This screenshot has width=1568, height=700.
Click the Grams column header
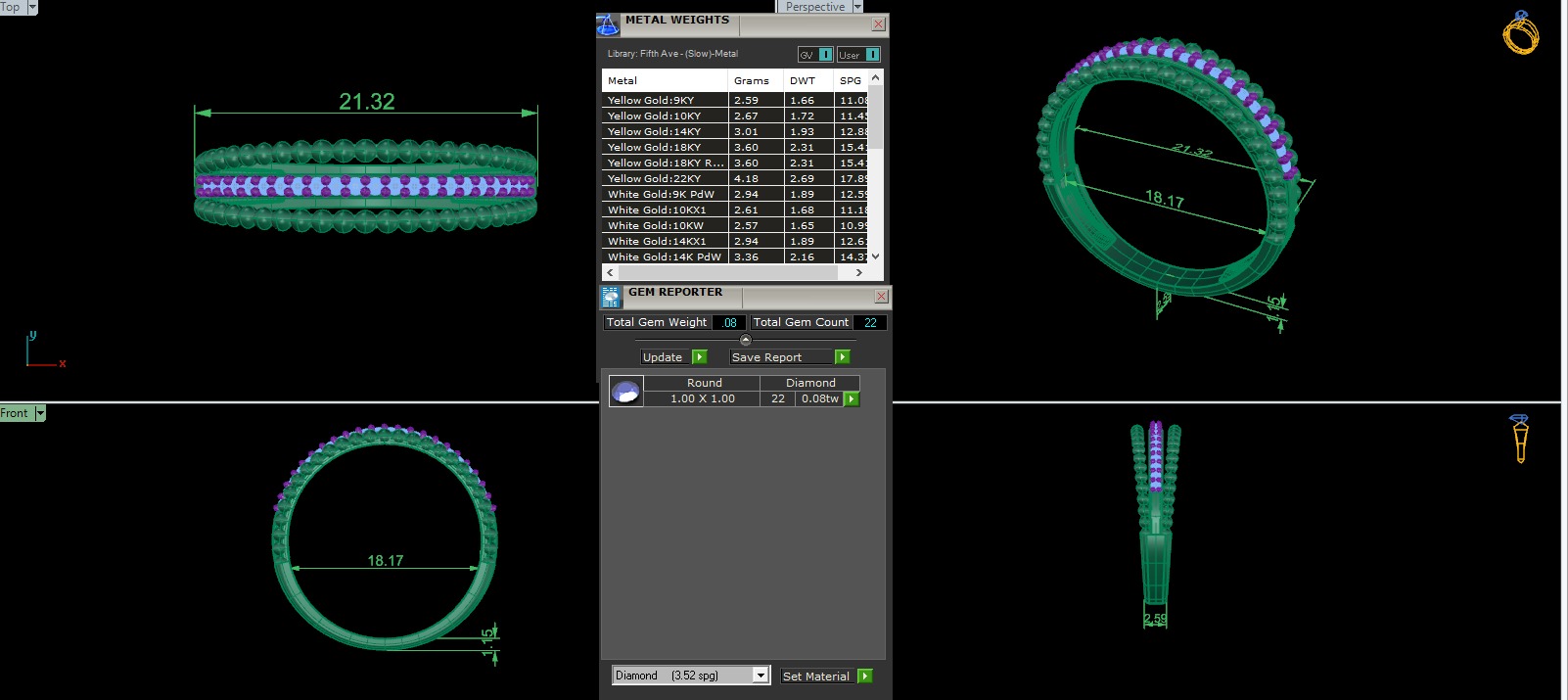[756, 80]
